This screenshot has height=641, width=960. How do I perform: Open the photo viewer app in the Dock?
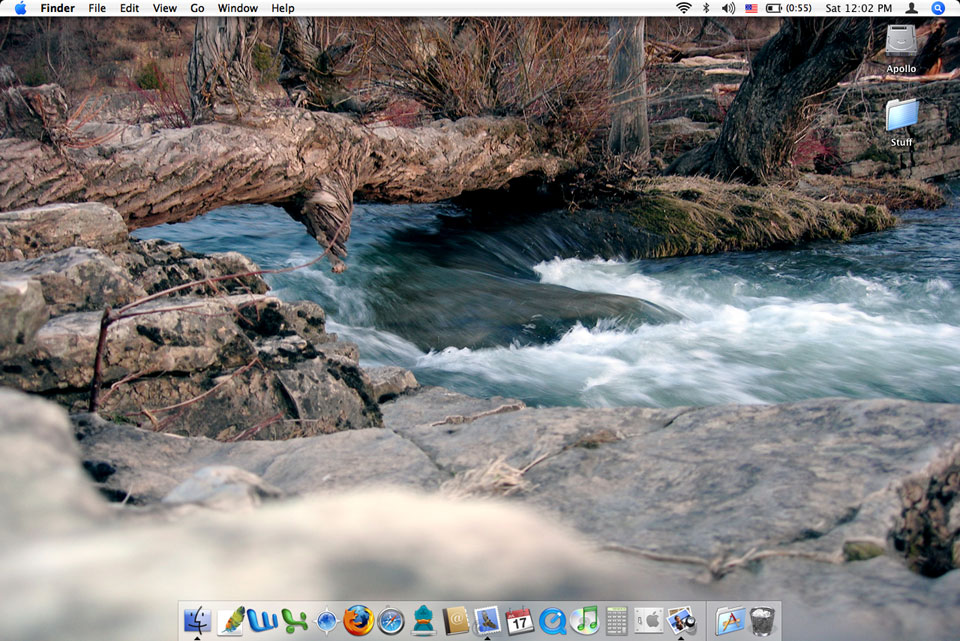(681, 621)
